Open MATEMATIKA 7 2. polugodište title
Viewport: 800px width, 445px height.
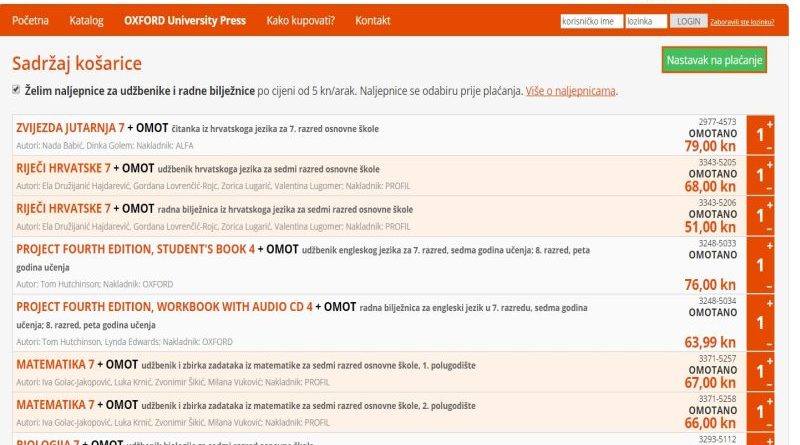point(55,405)
